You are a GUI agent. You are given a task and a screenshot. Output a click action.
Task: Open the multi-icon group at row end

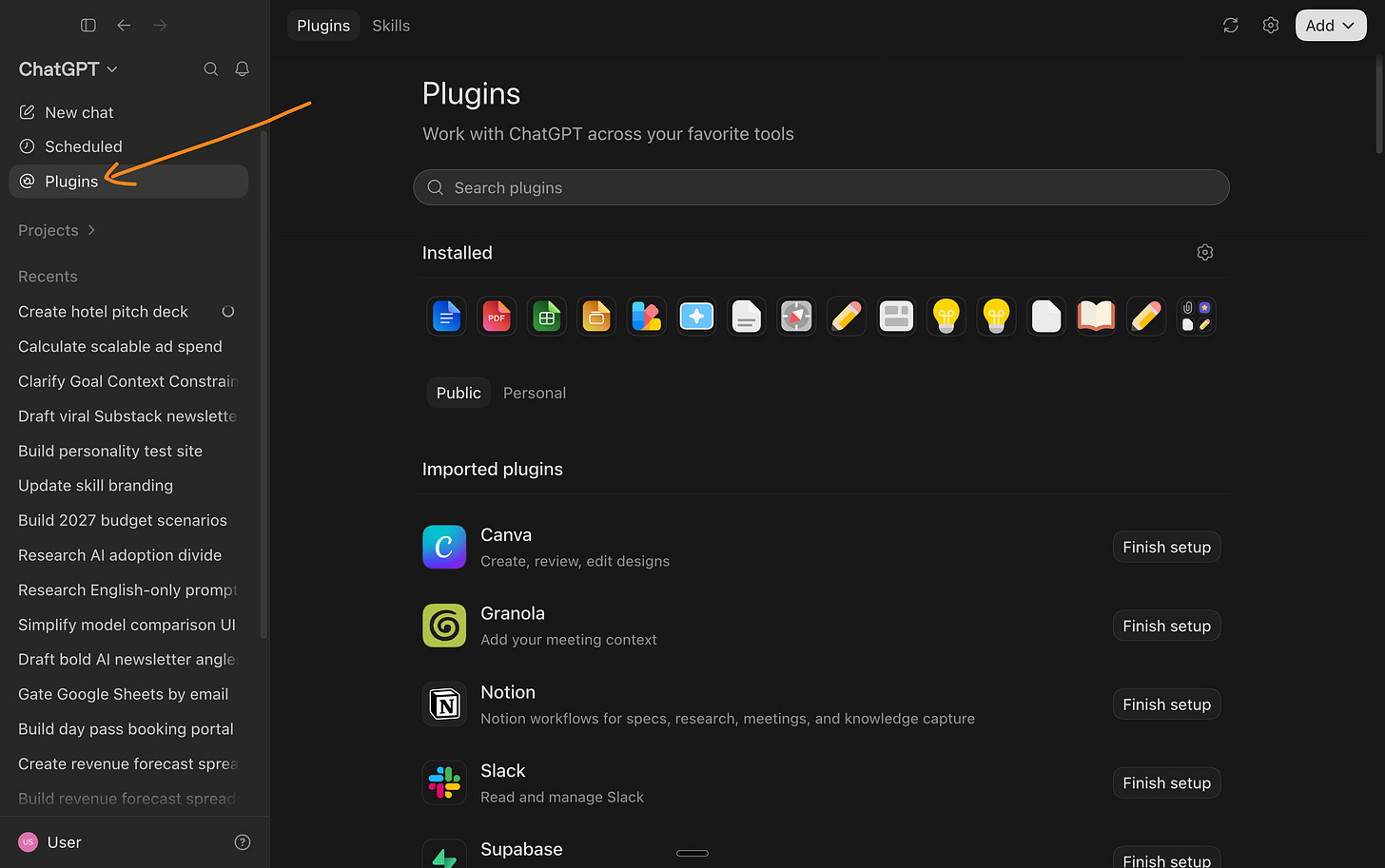[x=1196, y=316]
